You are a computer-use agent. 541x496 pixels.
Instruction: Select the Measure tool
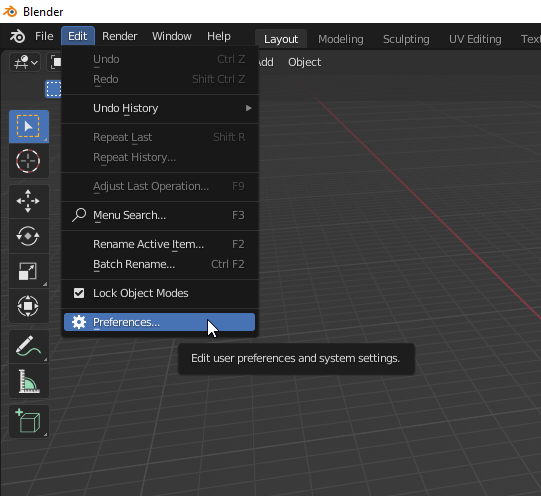point(29,381)
